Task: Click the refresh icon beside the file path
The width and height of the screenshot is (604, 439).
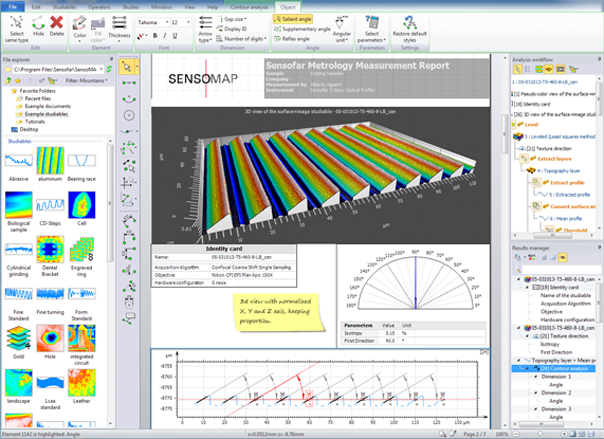Action: click(x=109, y=69)
